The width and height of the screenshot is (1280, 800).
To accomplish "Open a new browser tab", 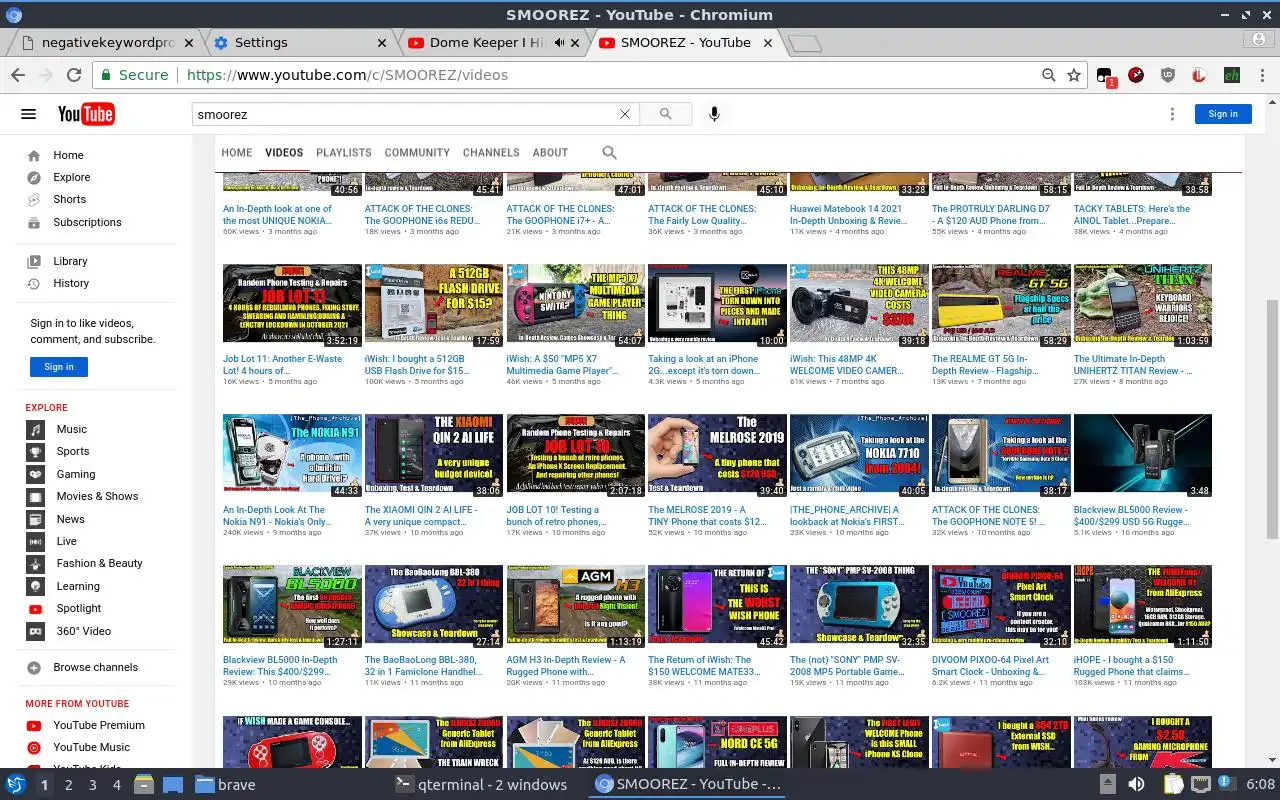I will [804, 43].
